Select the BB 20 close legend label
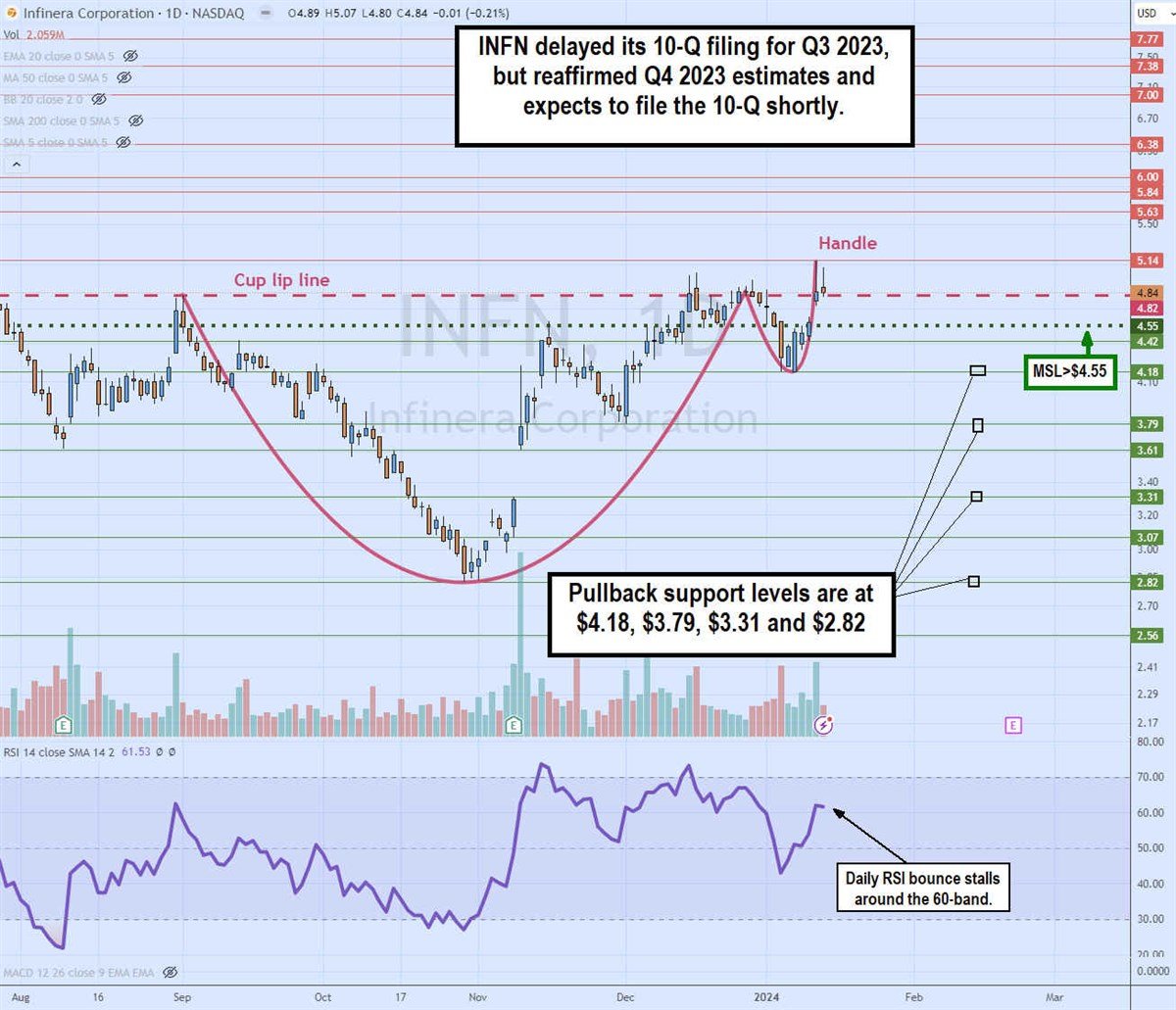Screen dimensions: 1176x1010 43,99
